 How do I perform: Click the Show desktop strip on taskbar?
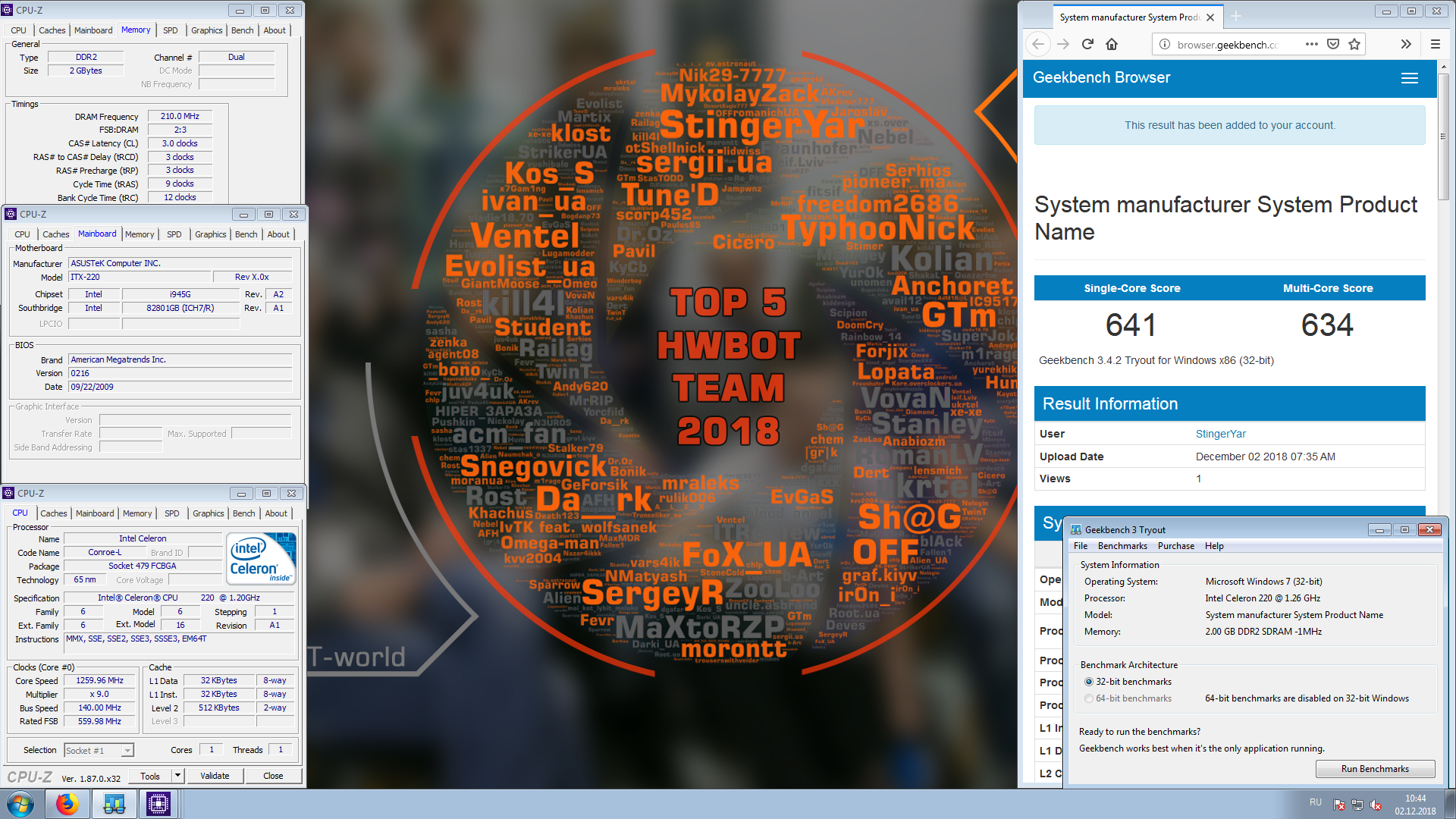(1449, 804)
